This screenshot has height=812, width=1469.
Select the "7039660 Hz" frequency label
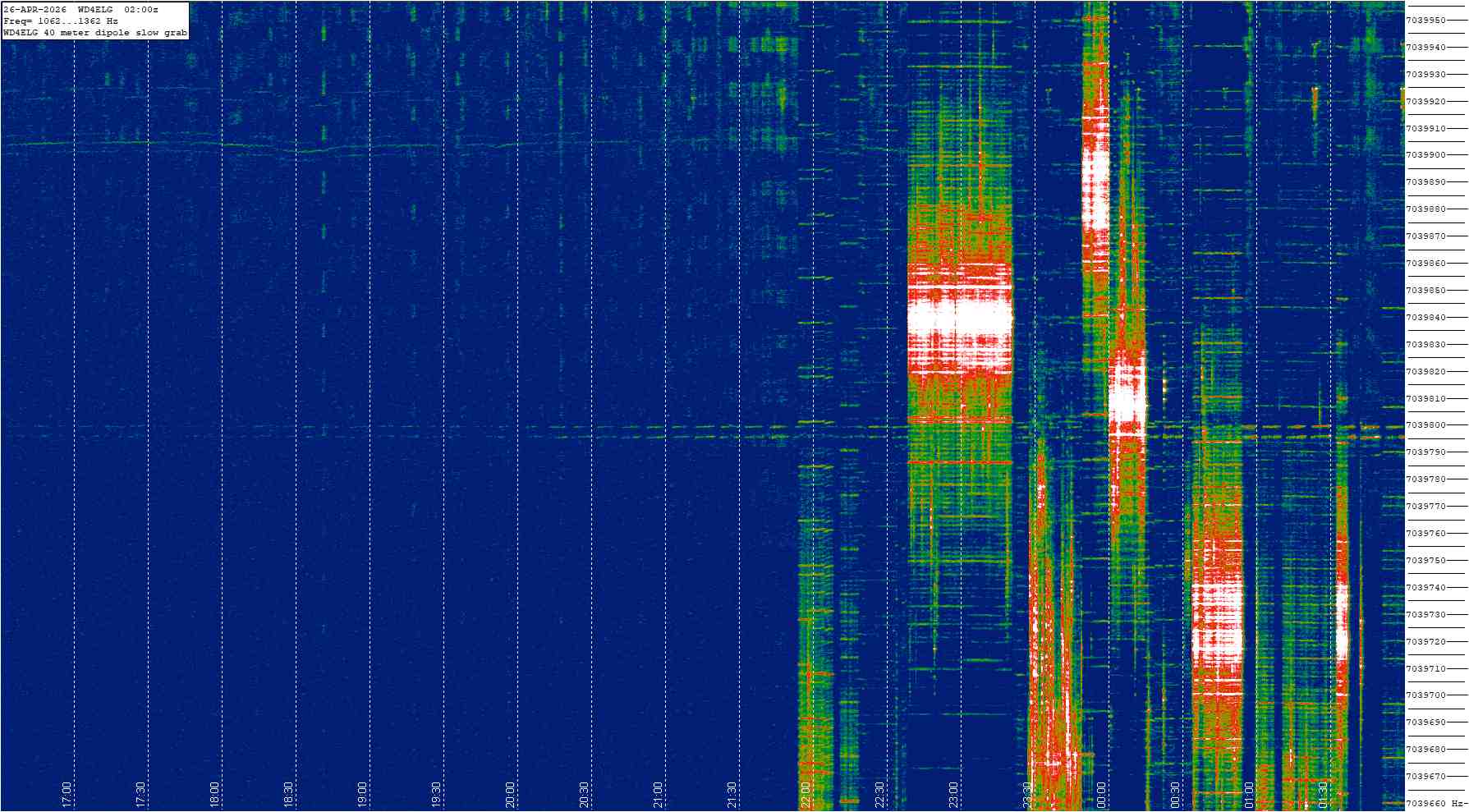(x=1436, y=803)
